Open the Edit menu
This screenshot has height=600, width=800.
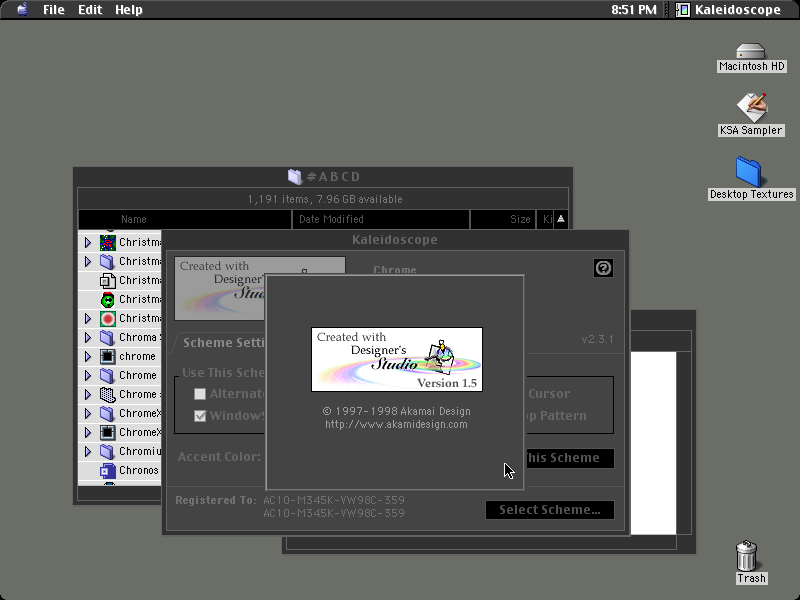[x=90, y=10]
